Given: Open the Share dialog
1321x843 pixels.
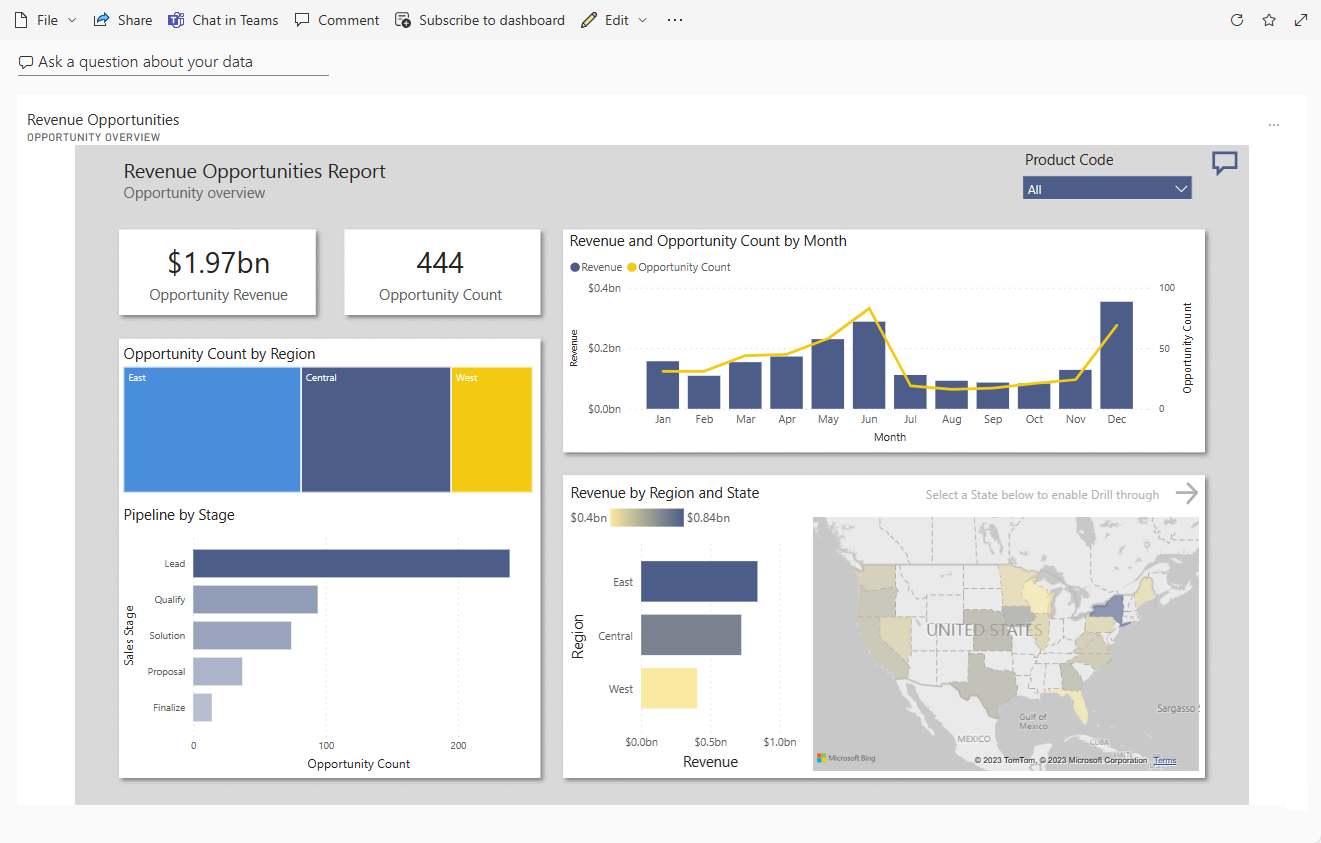Looking at the screenshot, I should pos(122,19).
